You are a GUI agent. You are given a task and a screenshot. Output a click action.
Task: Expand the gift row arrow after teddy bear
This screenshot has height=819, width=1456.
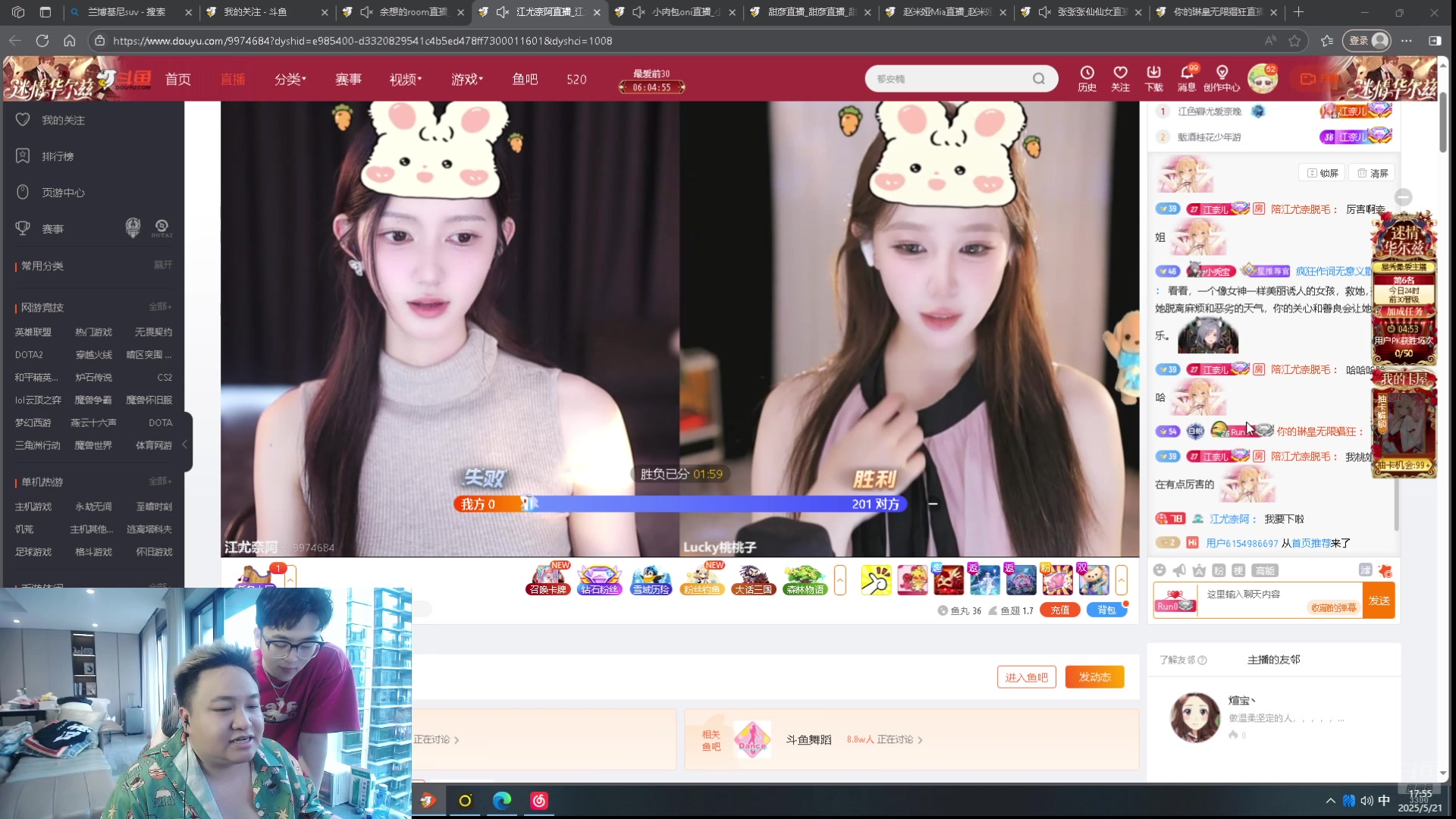coord(1121,580)
